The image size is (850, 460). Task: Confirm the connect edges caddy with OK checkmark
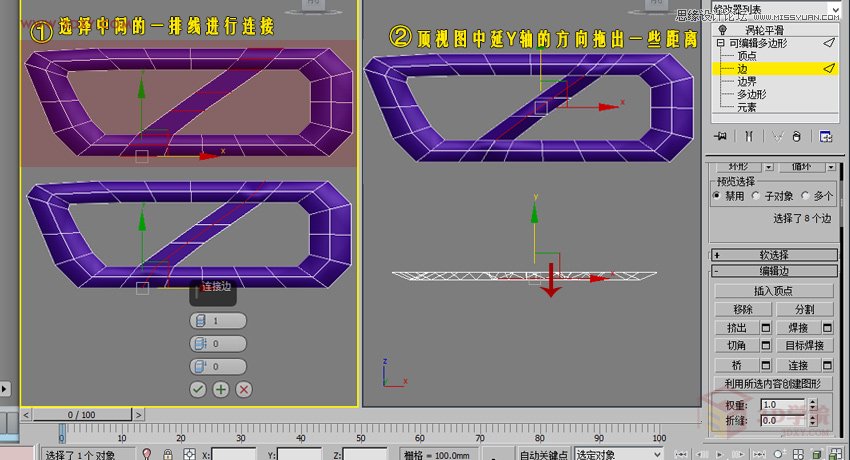click(x=198, y=388)
